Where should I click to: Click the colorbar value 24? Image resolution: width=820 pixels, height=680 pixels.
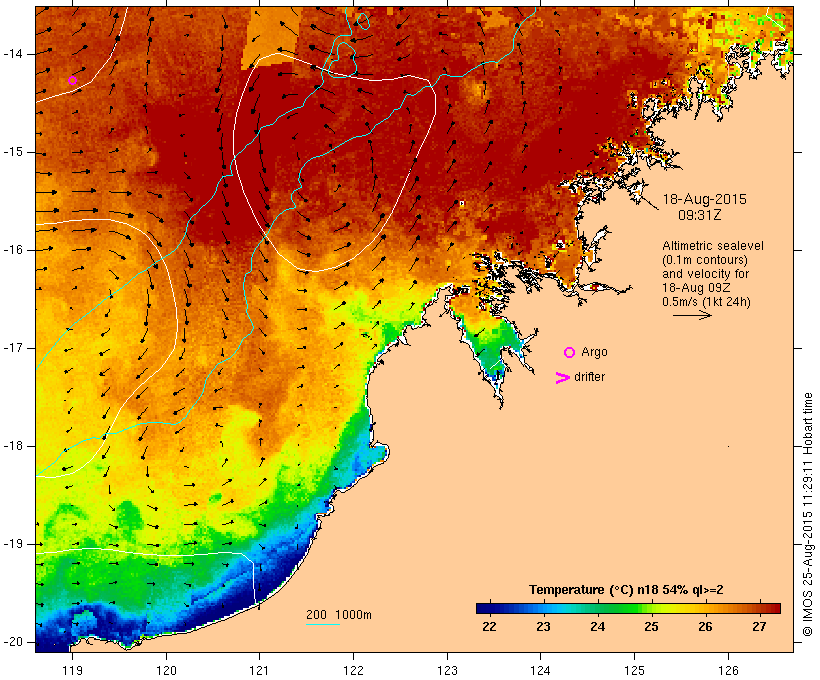click(597, 627)
